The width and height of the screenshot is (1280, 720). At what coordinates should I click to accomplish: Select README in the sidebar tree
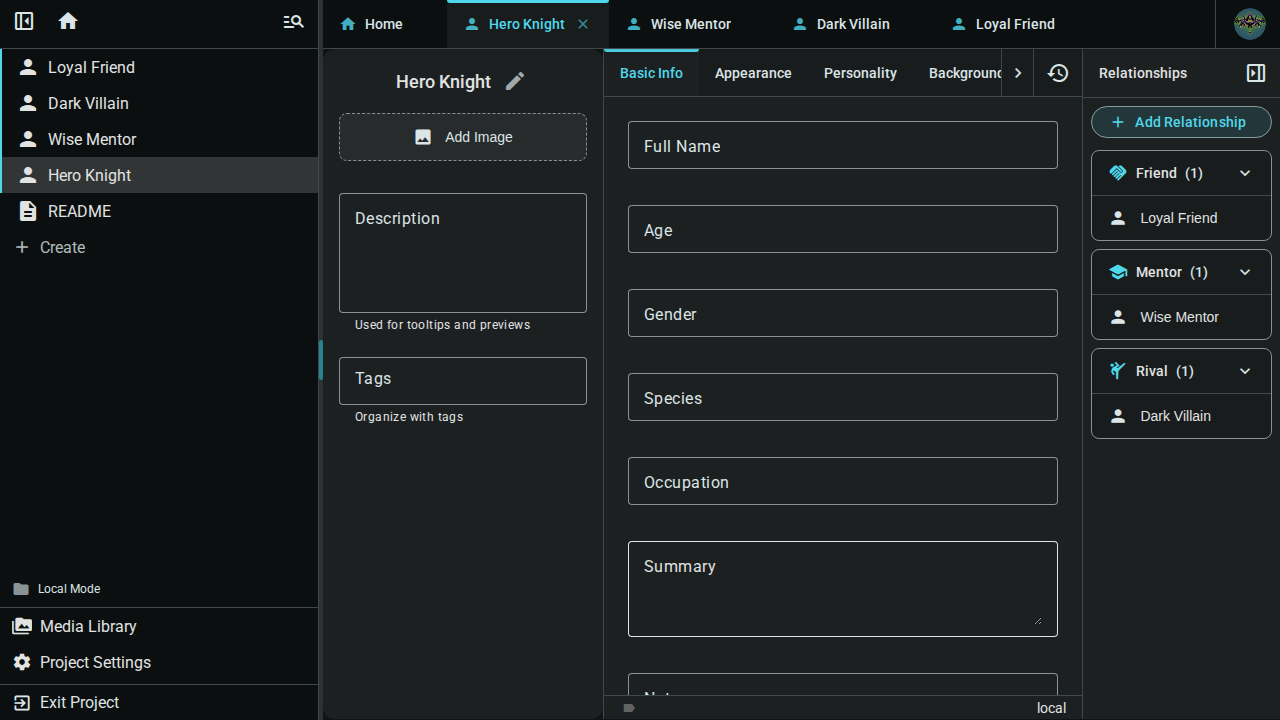coord(79,211)
